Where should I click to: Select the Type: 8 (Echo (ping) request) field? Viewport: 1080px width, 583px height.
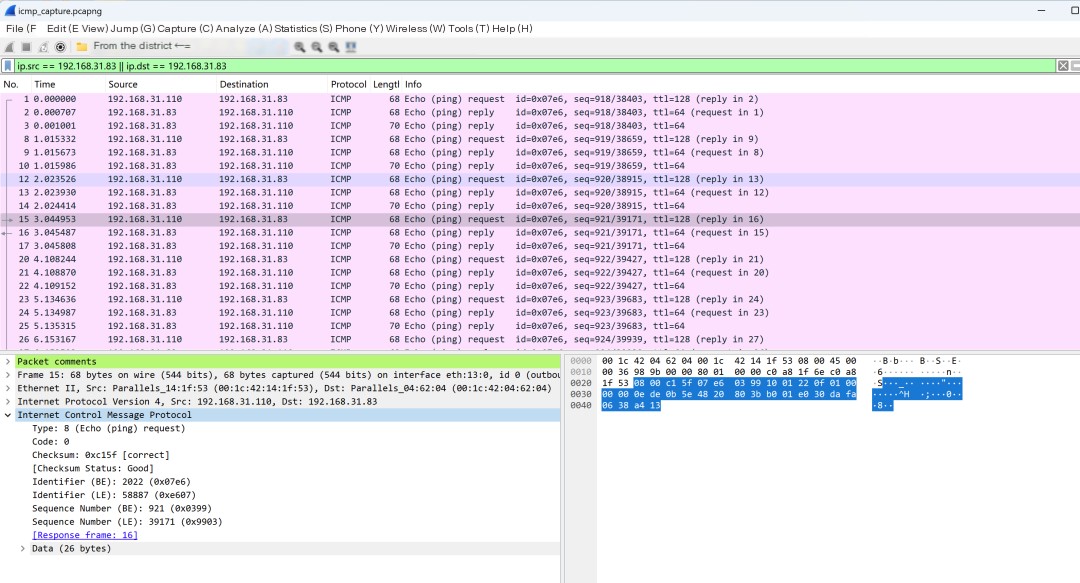point(108,429)
